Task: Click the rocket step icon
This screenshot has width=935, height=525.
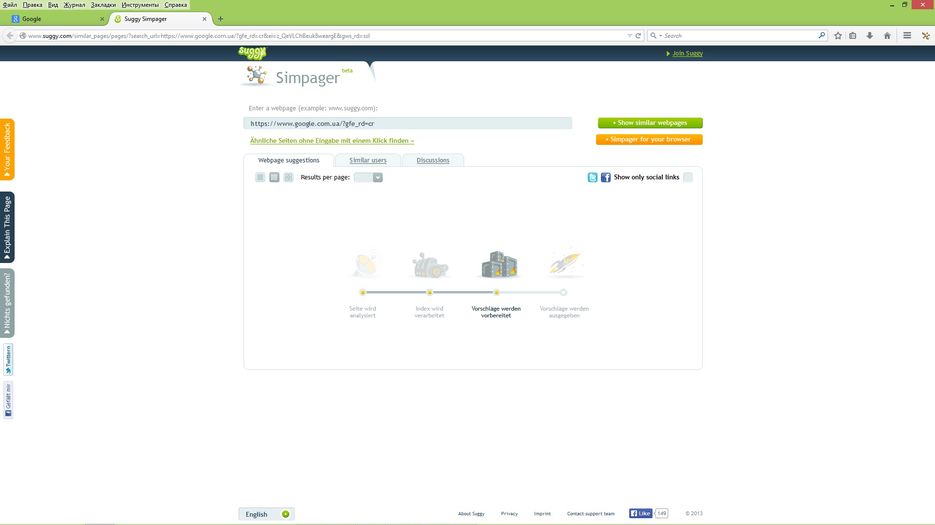Action: tap(565, 263)
